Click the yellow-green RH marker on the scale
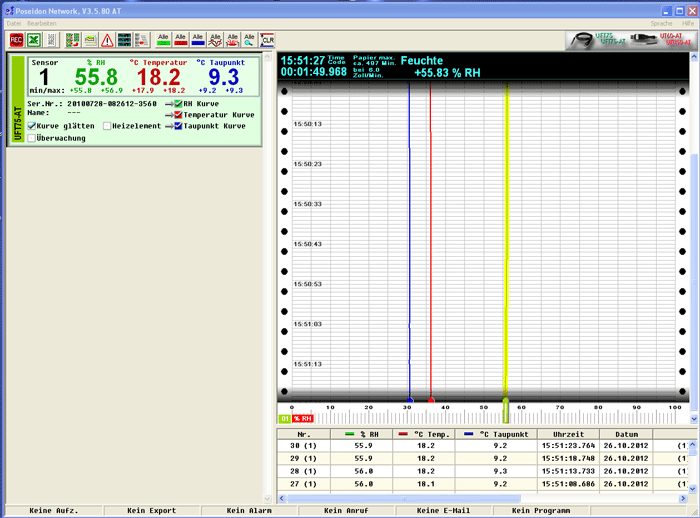700x518 pixels. pos(506,410)
